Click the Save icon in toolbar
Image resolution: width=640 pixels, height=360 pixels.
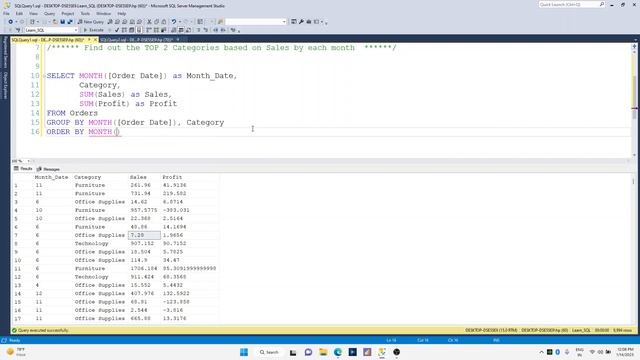pos(62,22)
